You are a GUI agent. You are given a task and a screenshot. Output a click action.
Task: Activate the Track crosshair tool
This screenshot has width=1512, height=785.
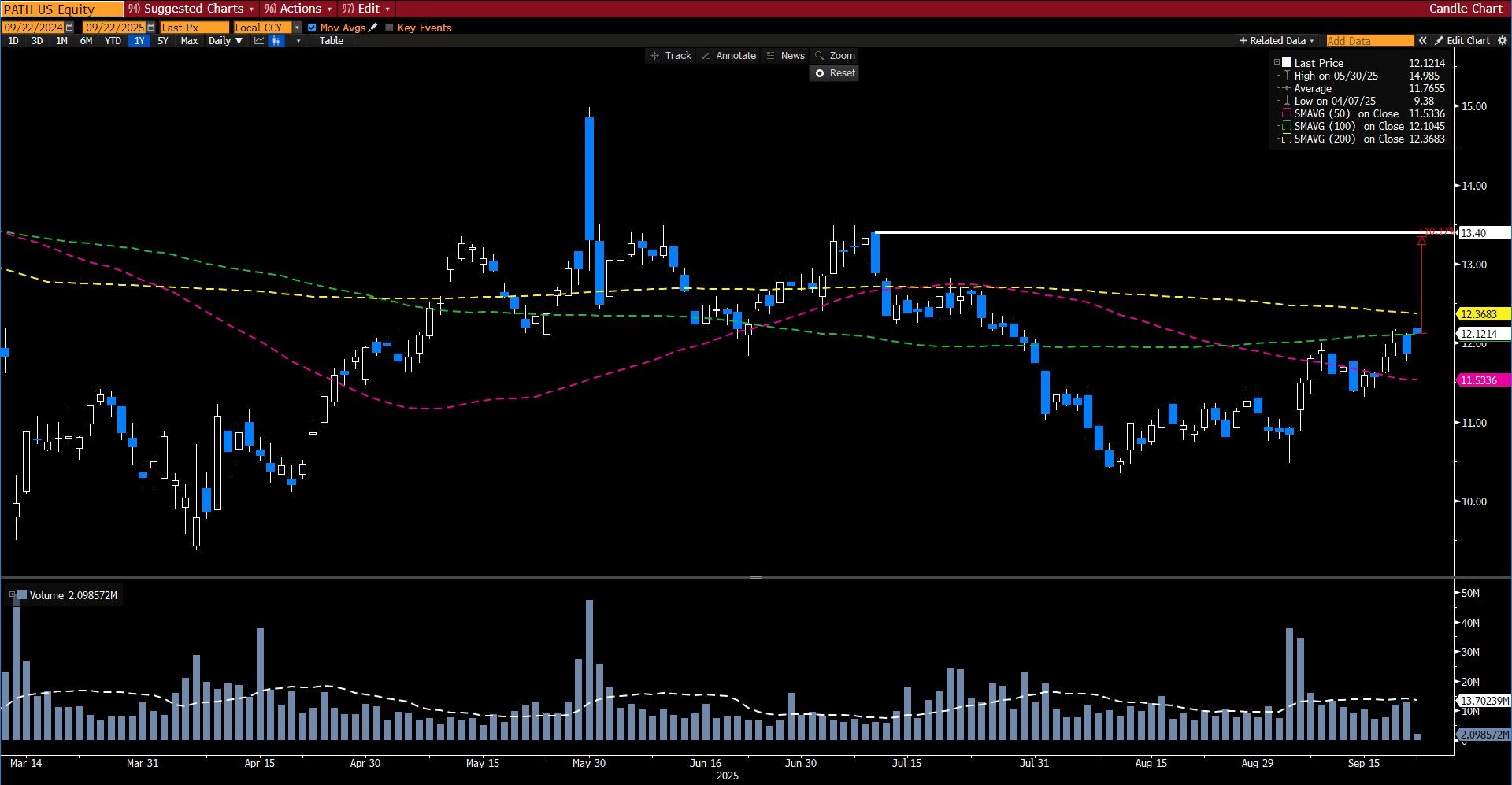pyautogui.click(x=670, y=56)
